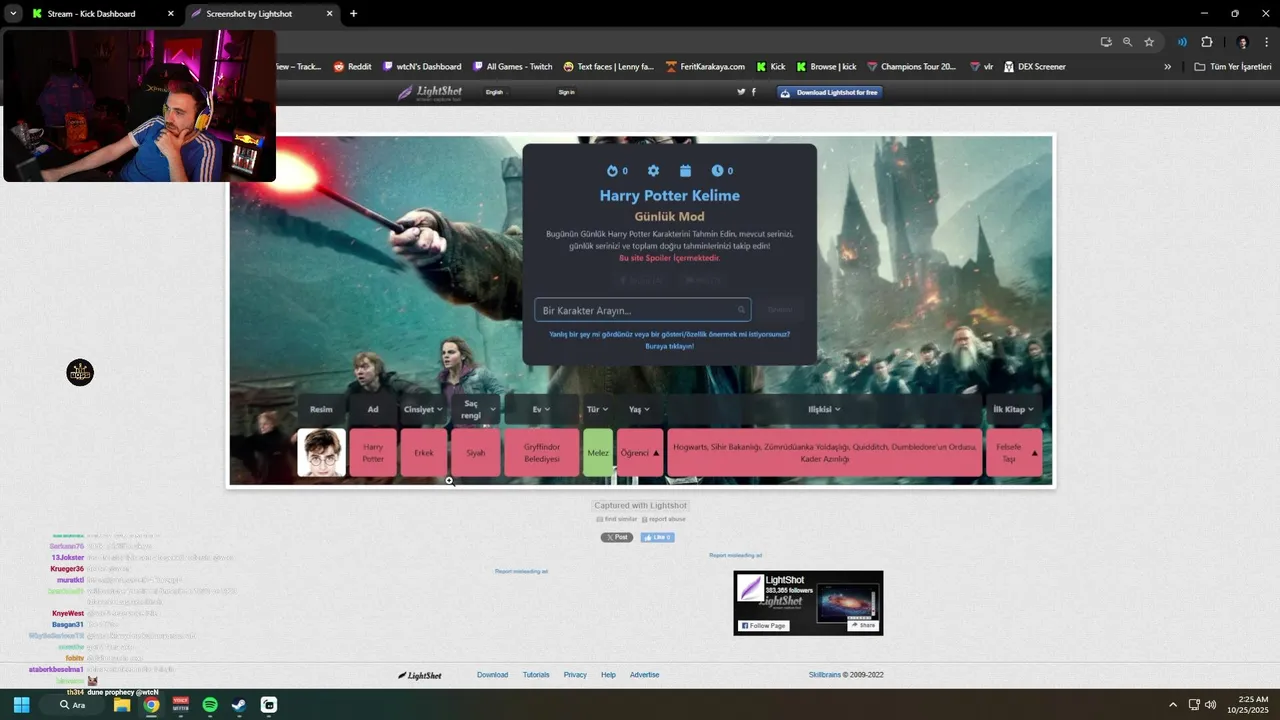Click the Sign in link
1280x720 pixels.
[566, 92]
